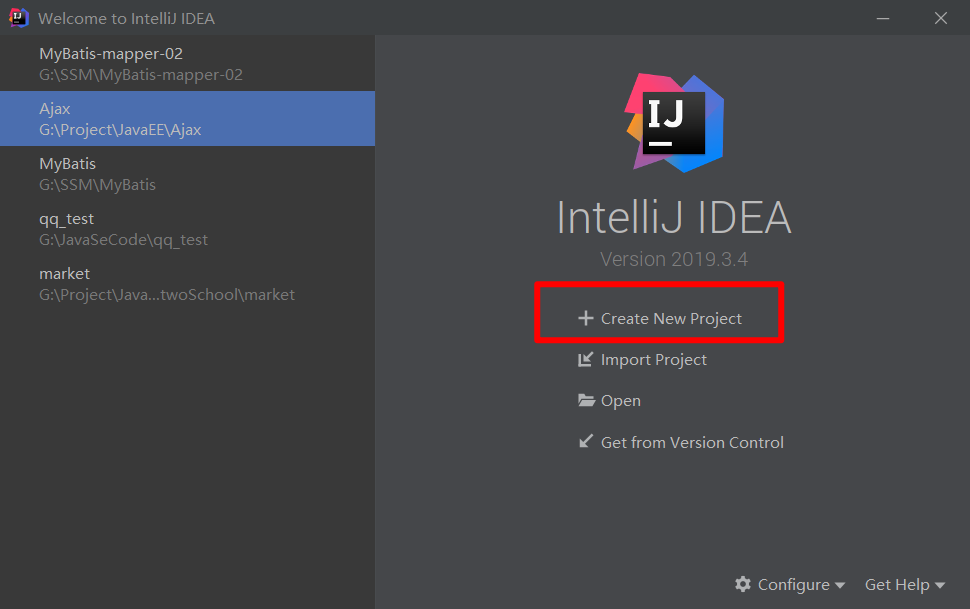The image size is (970, 609).
Task: Click the Import Project arrow icon
Action: pos(586,360)
